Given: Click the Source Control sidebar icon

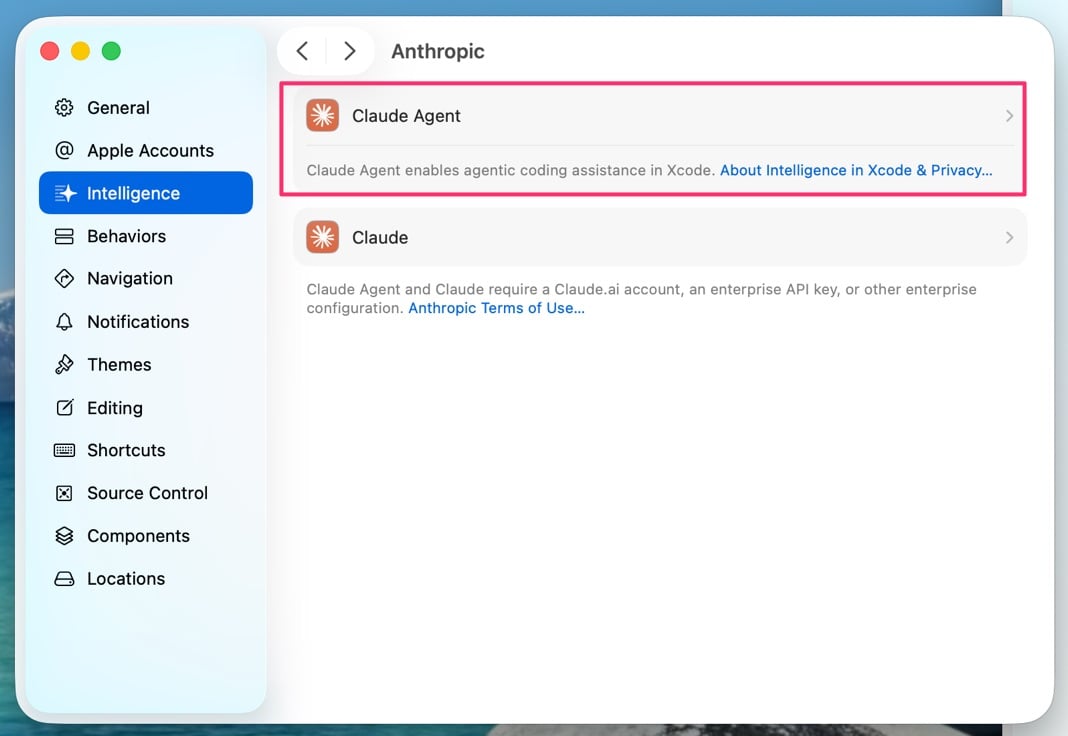Looking at the screenshot, I should point(64,493).
